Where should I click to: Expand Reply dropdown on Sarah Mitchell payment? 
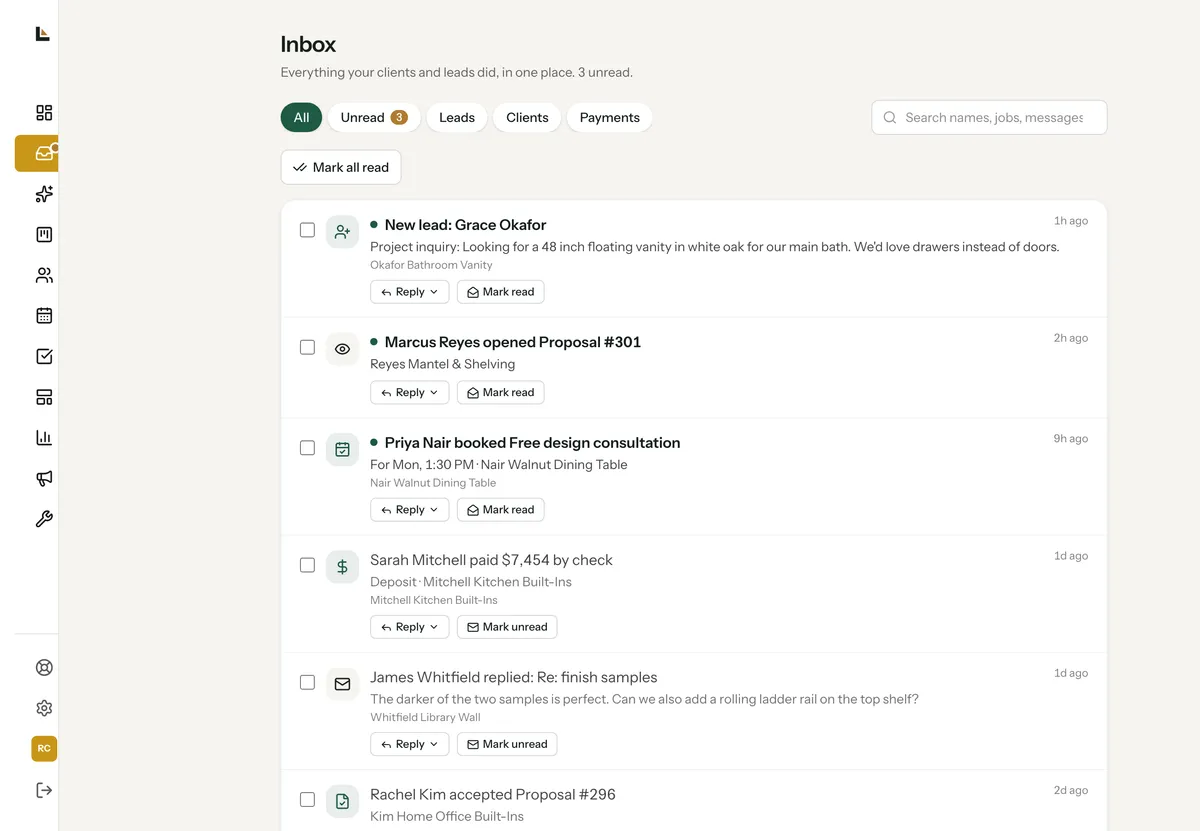coord(410,627)
